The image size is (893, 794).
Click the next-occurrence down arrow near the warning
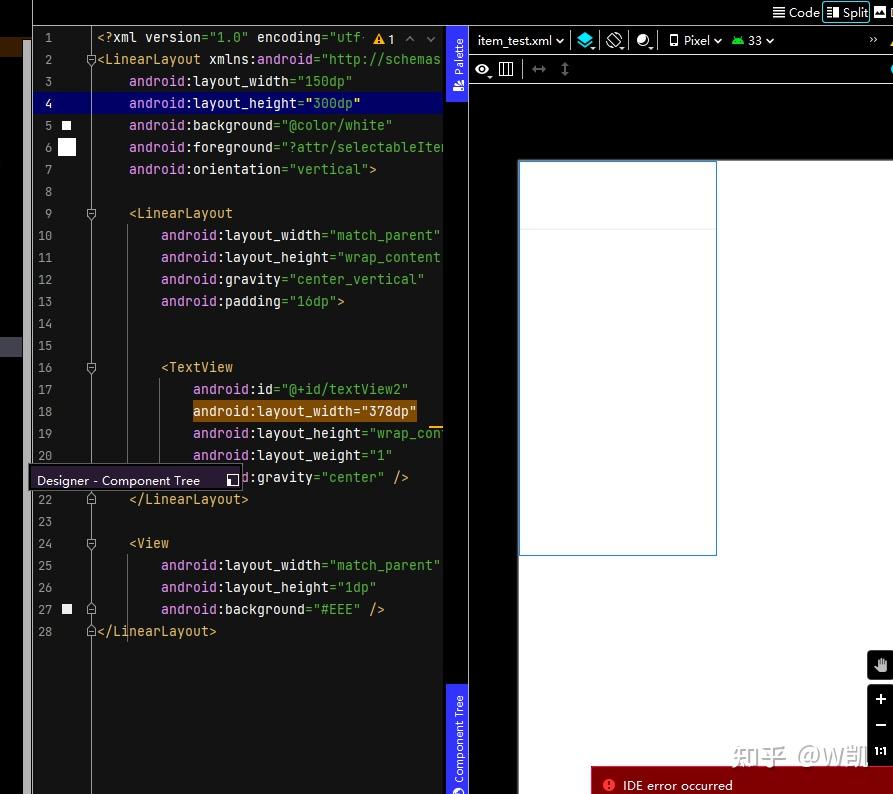click(429, 38)
